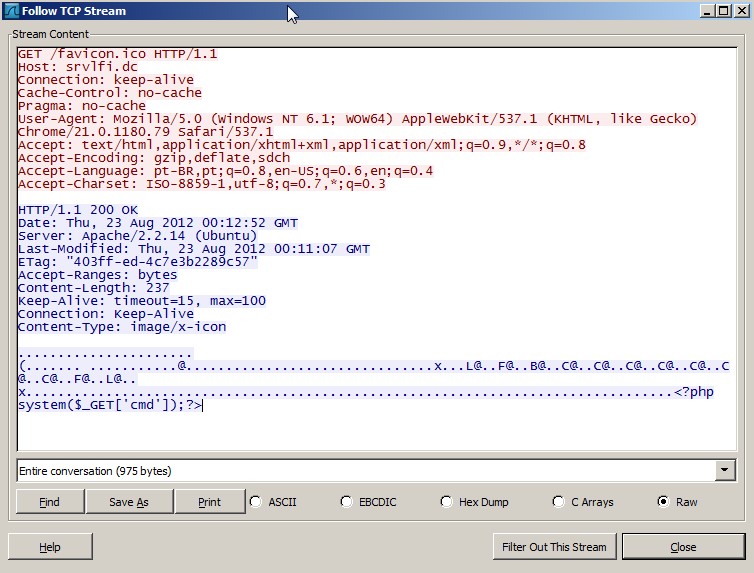Click the Chrome/21.0.1180.79 Safari line

click(x=145, y=132)
